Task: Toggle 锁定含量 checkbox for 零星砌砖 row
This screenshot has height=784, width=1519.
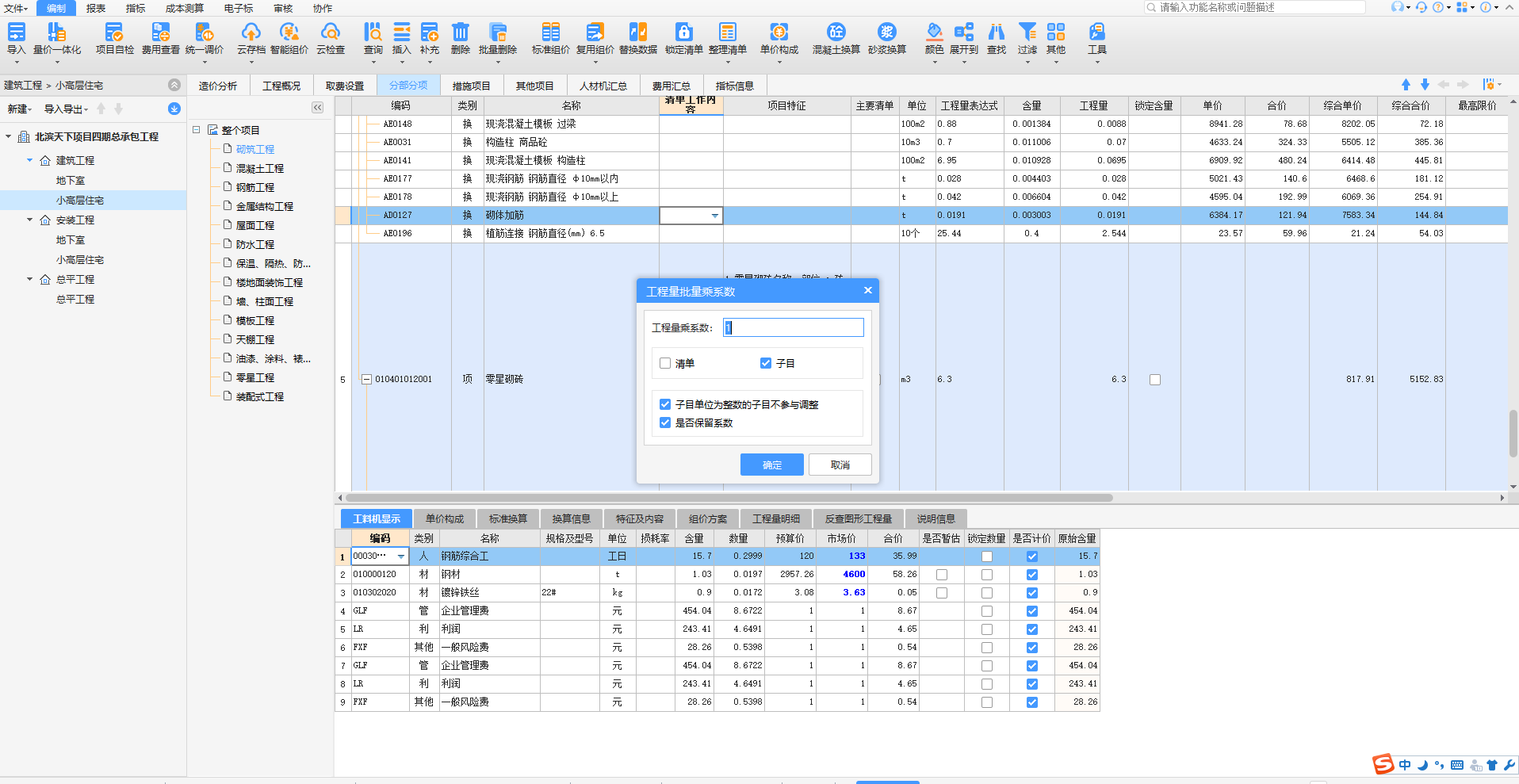Action: 1155,380
